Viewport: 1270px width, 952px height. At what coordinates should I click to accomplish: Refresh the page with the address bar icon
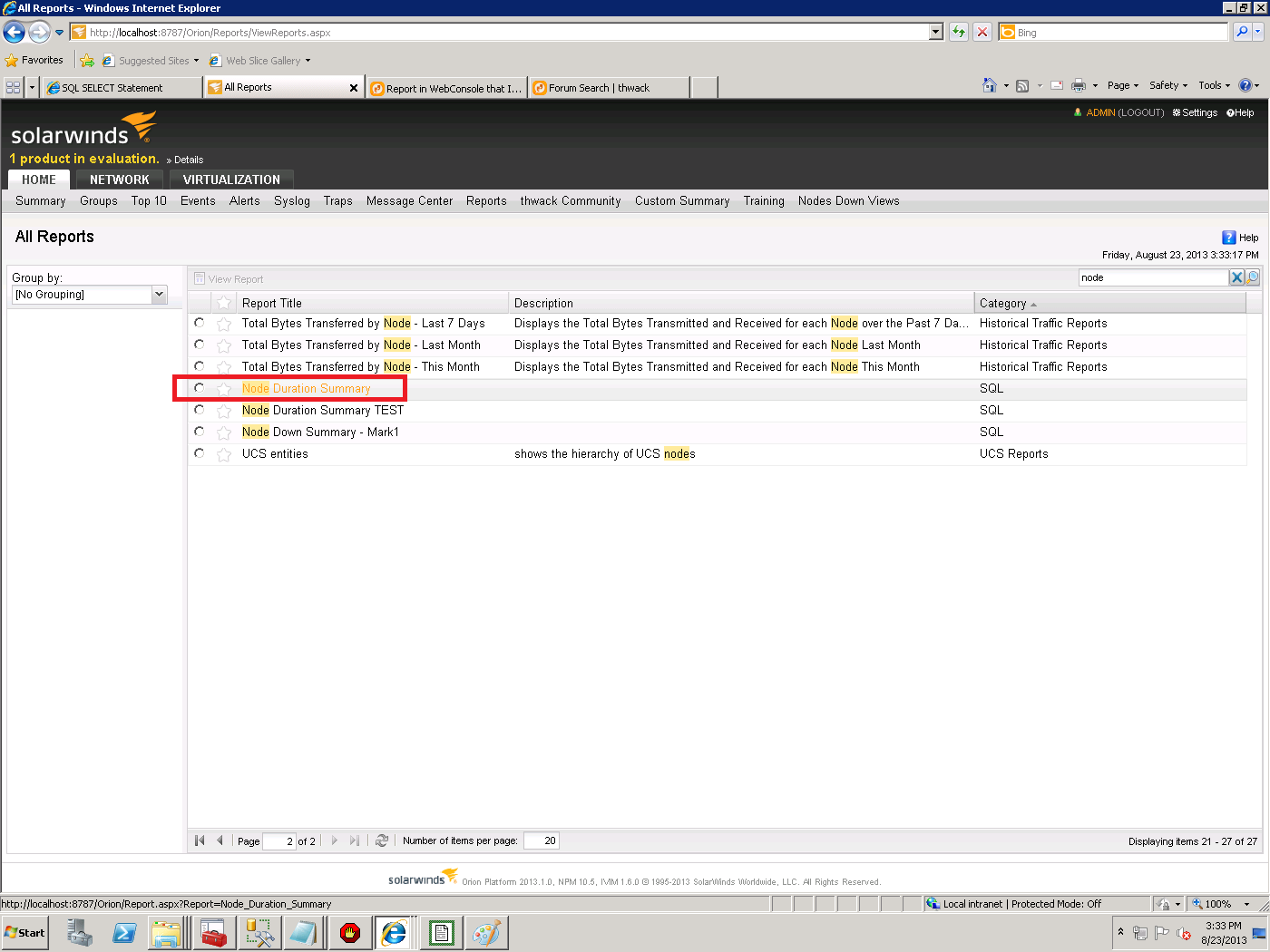tap(959, 33)
